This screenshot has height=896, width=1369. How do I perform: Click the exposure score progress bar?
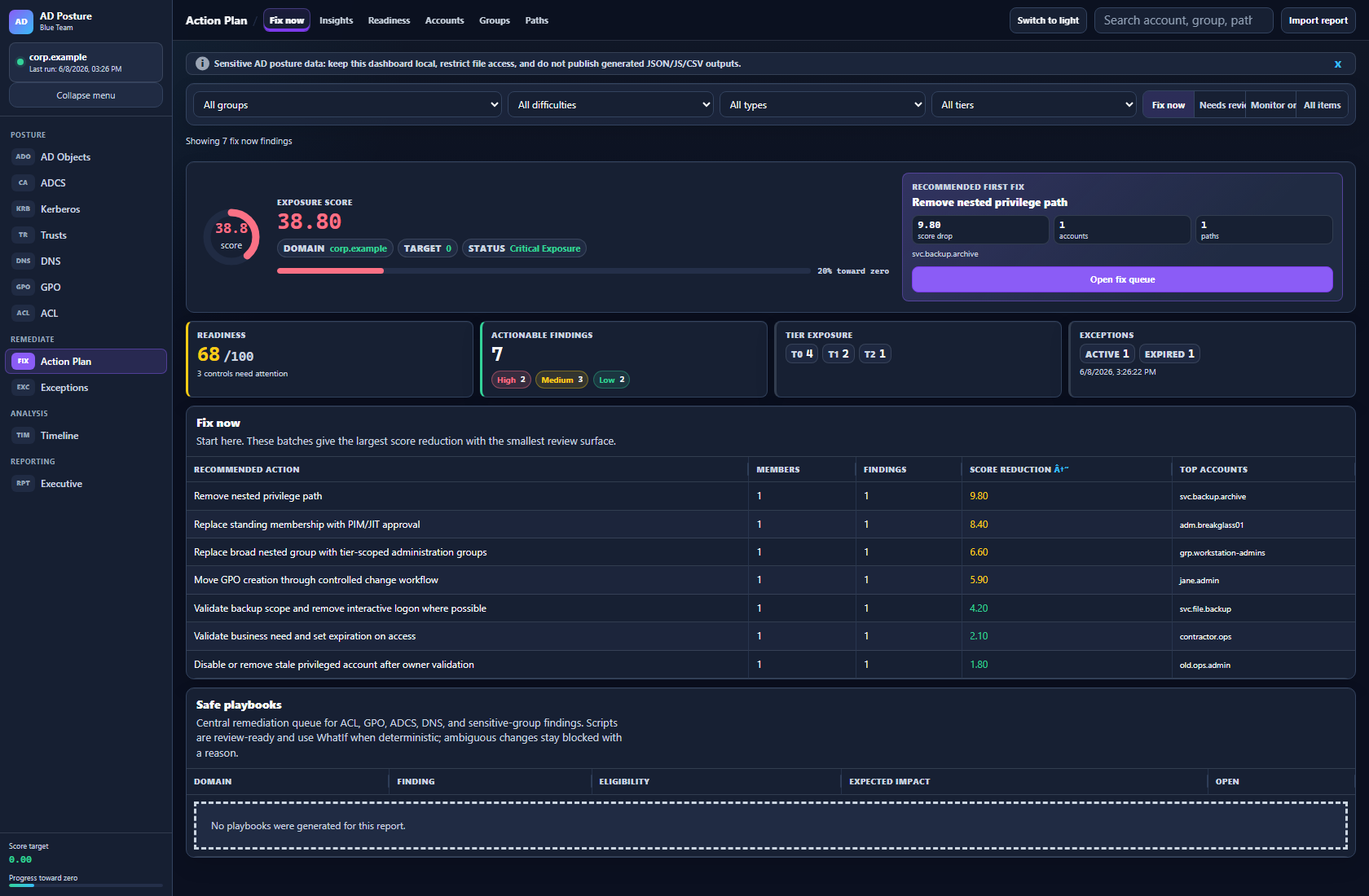[x=544, y=271]
